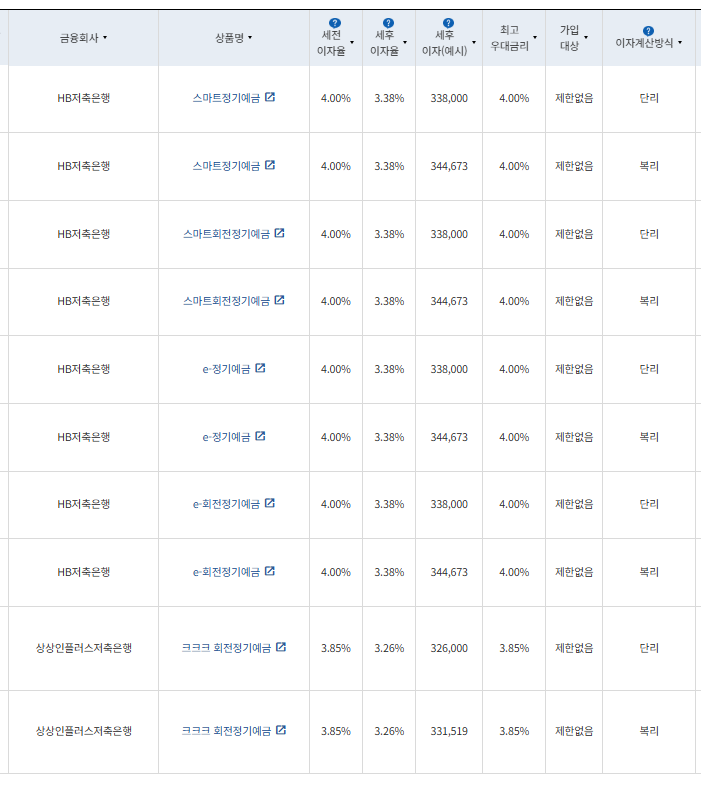Viewport: 701px width, 786px height.
Task: Click external link icon for 크크크 회전정기예금 복리 row
Action: (x=281, y=730)
